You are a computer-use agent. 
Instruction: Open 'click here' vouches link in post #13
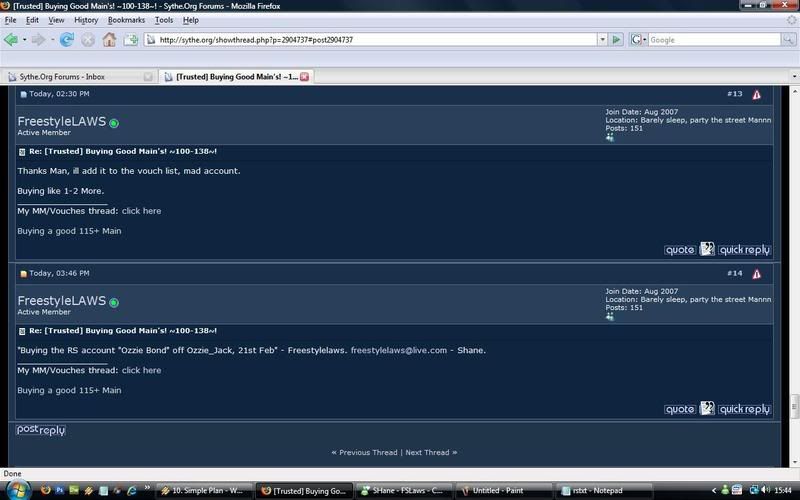141,211
